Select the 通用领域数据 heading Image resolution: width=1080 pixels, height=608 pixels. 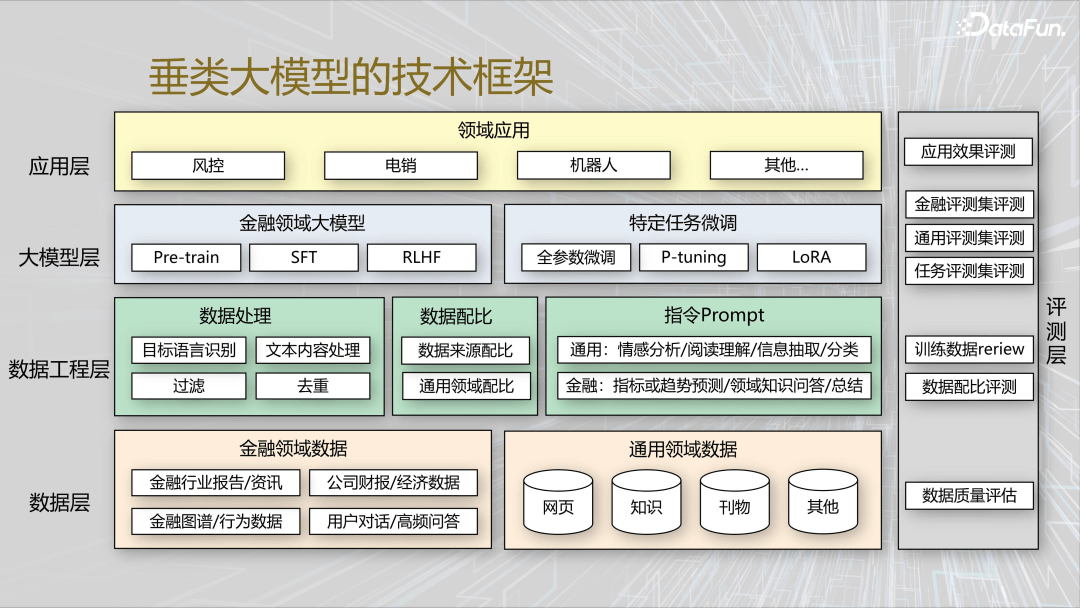point(683,450)
